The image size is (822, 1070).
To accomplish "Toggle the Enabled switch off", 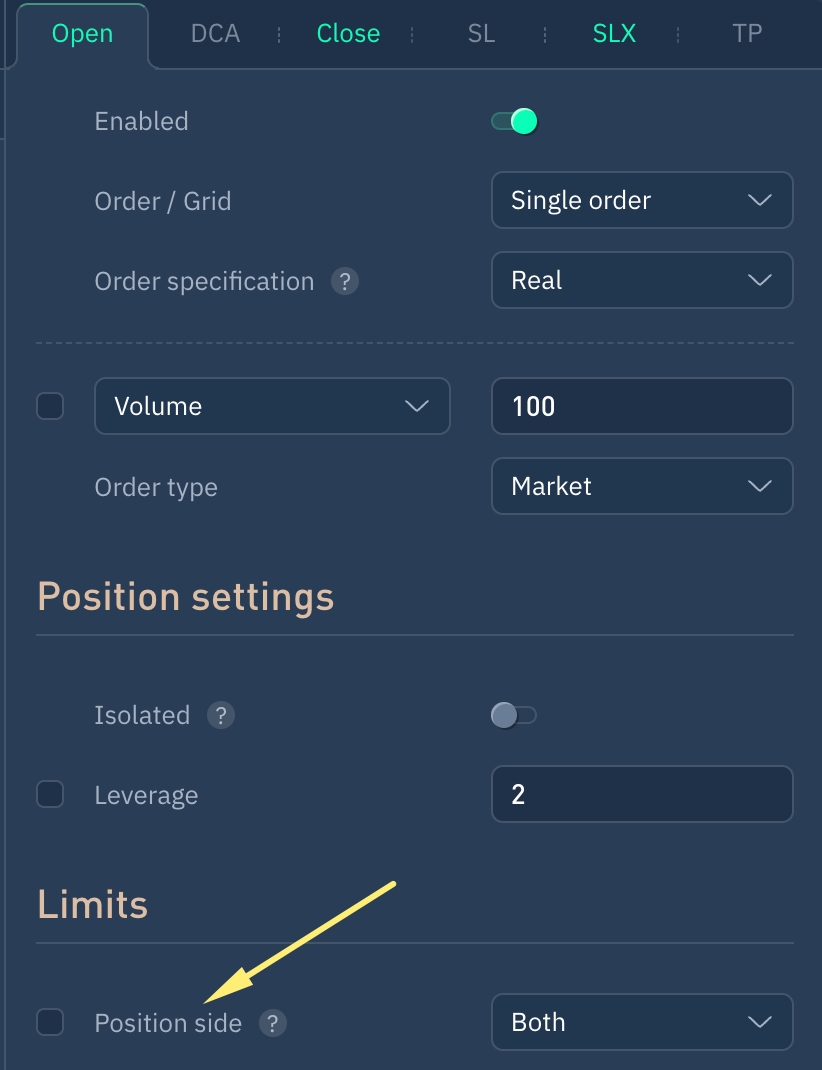I will pyautogui.click(x=515, y=122).
